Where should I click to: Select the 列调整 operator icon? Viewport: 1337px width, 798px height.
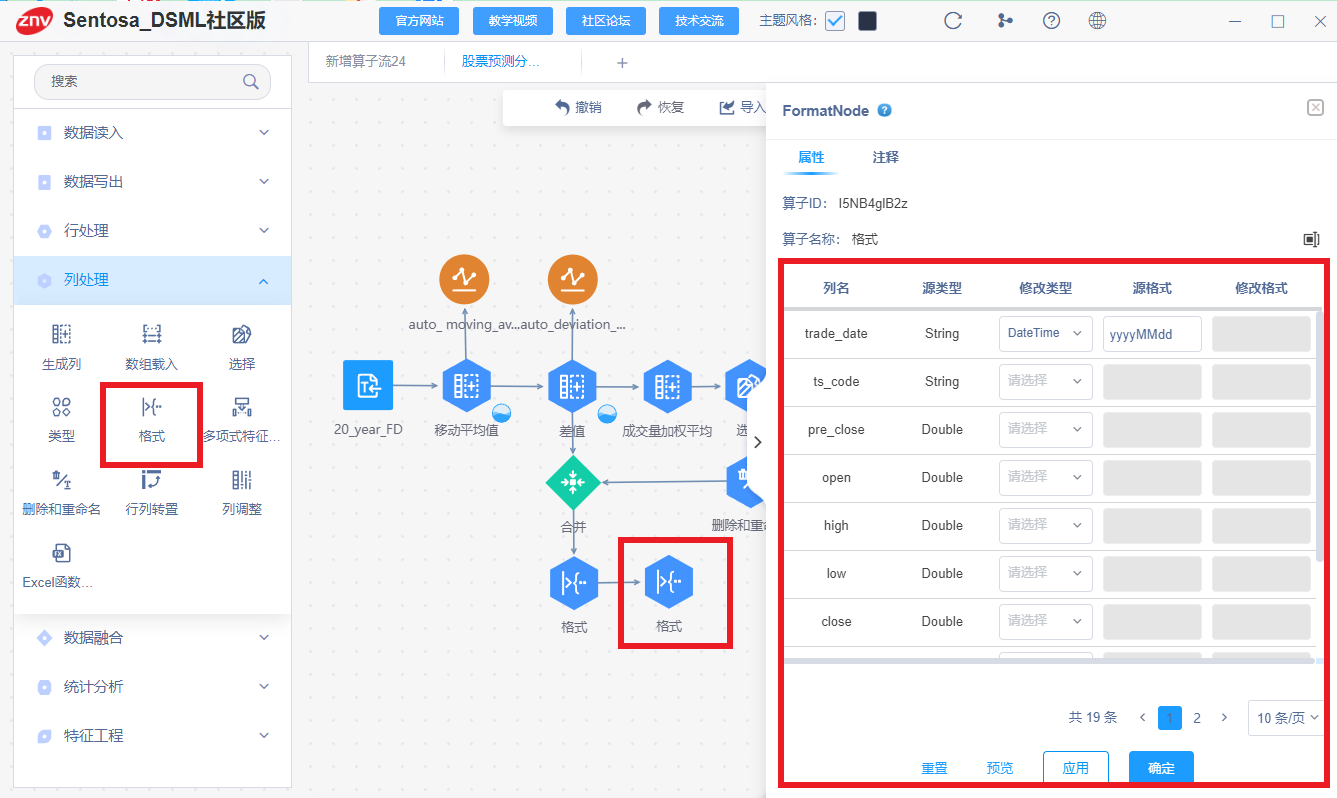coord(242,479)
